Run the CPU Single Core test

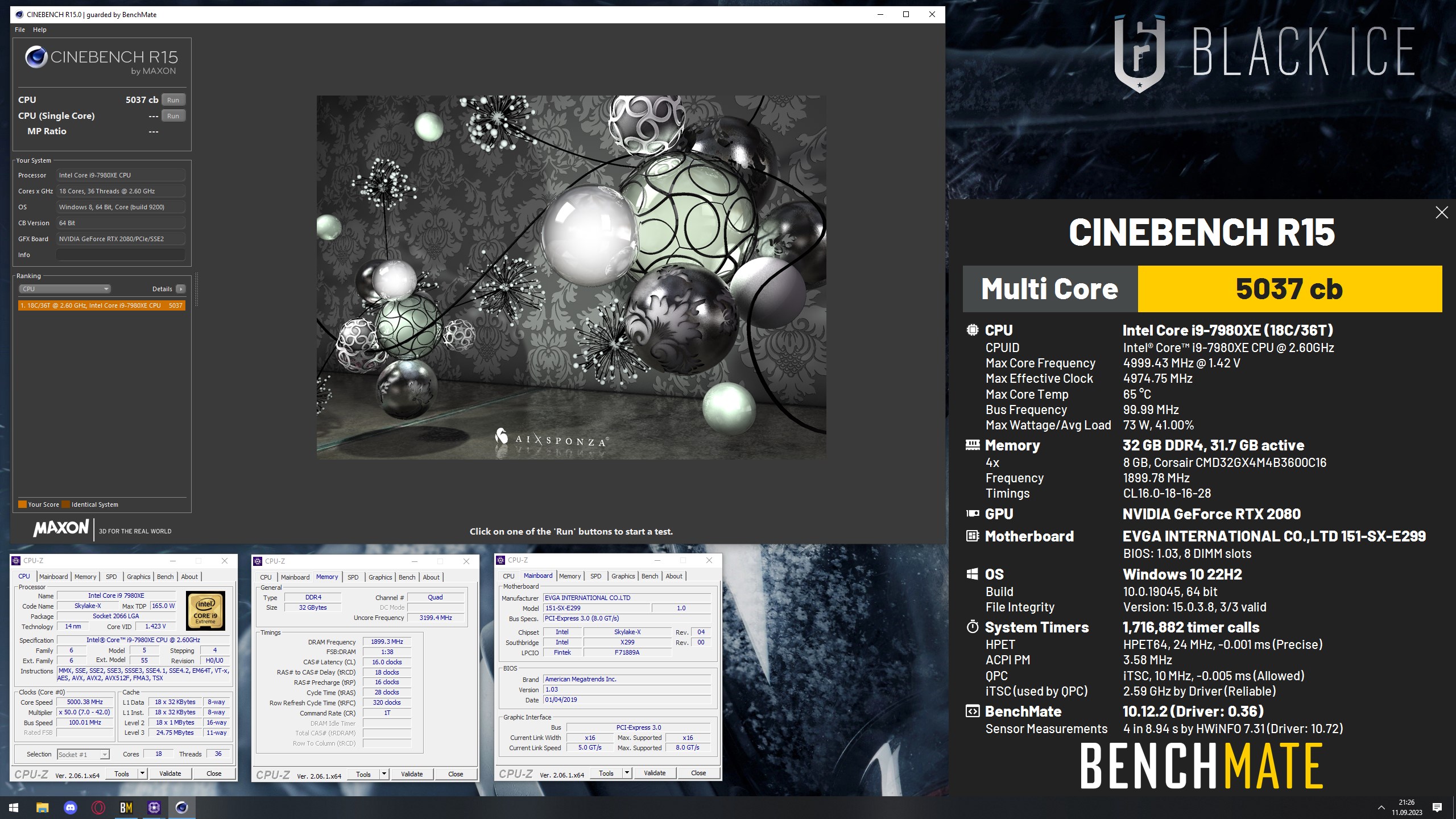(x=173, y=116)
